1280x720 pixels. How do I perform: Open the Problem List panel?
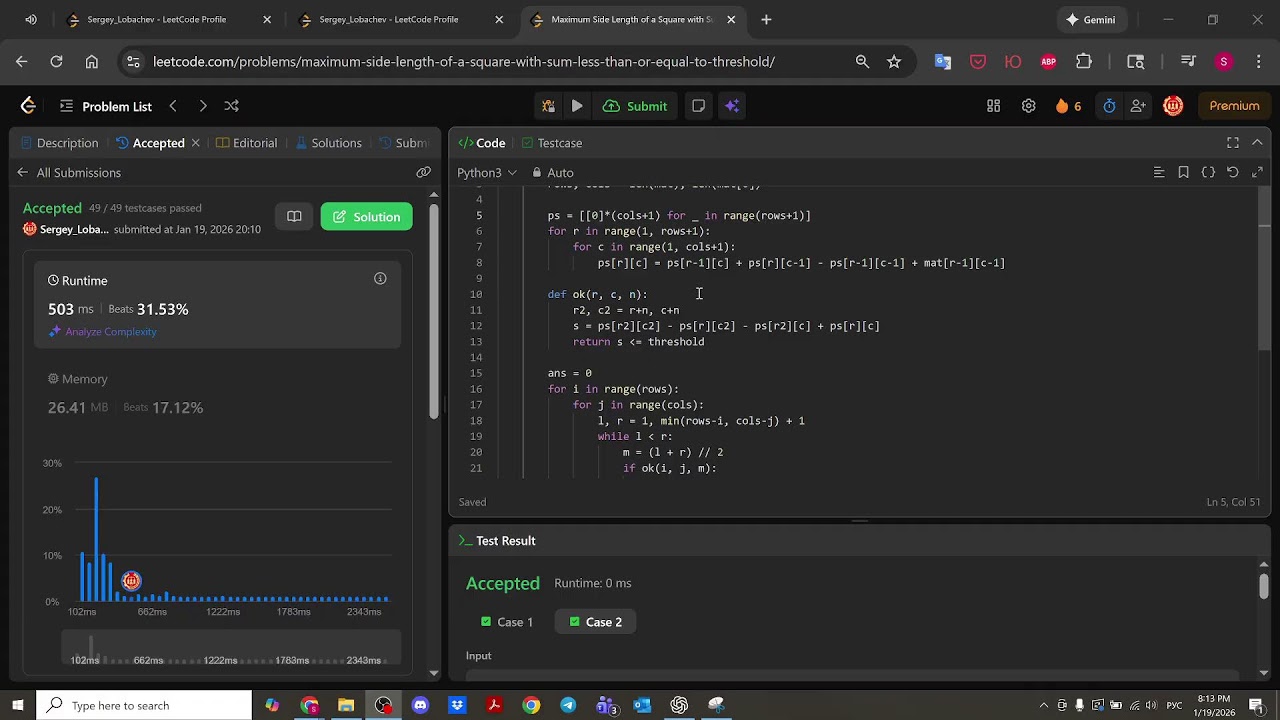click(x=105, y=106)
